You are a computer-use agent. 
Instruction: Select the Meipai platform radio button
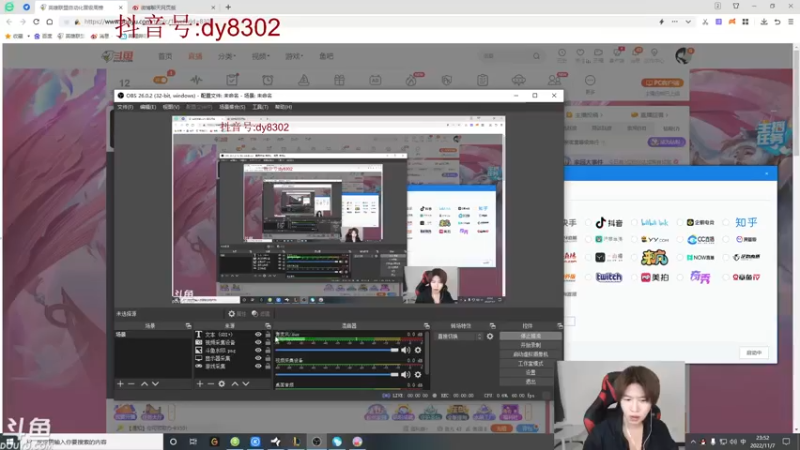point(634,277)
